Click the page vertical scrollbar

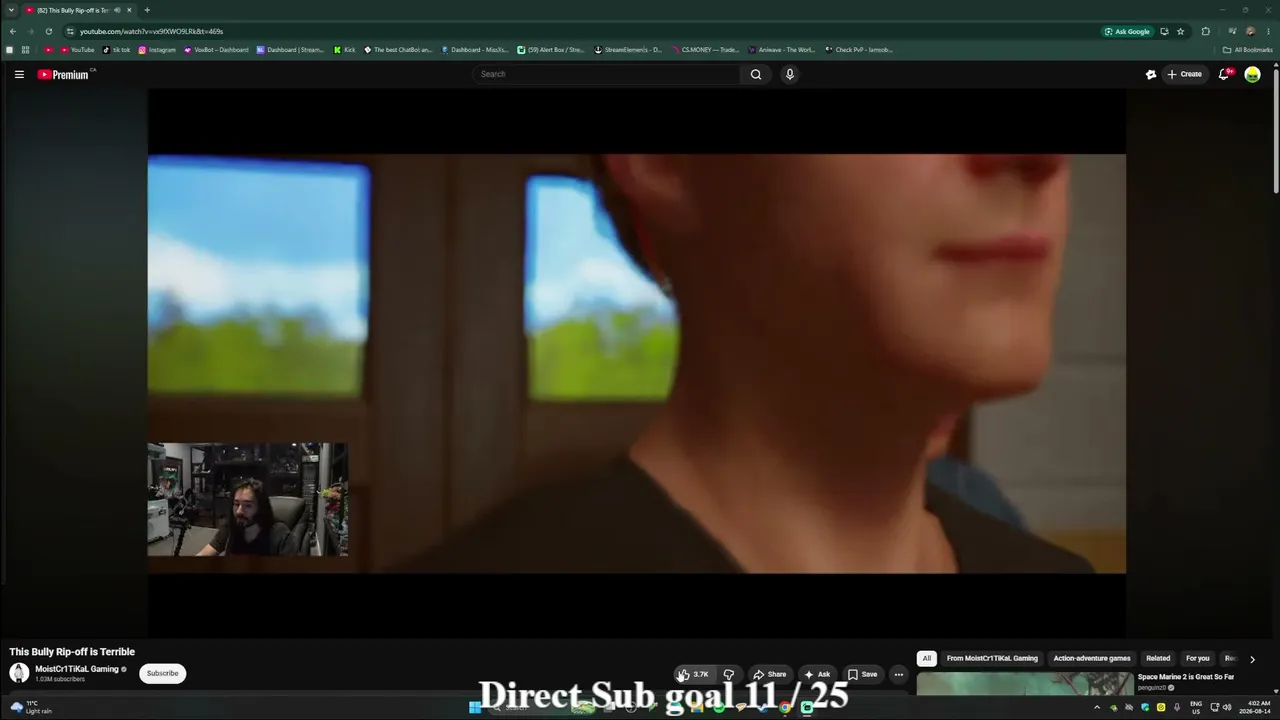(x=1276, y=130)
